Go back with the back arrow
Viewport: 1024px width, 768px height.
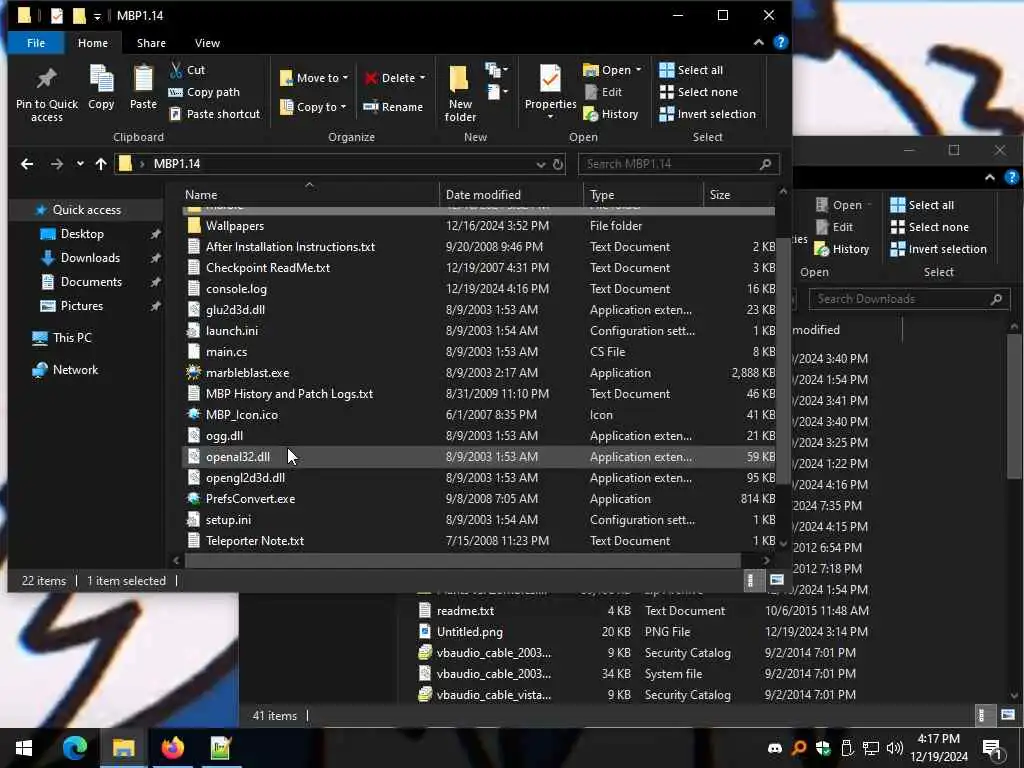point(27,164)
